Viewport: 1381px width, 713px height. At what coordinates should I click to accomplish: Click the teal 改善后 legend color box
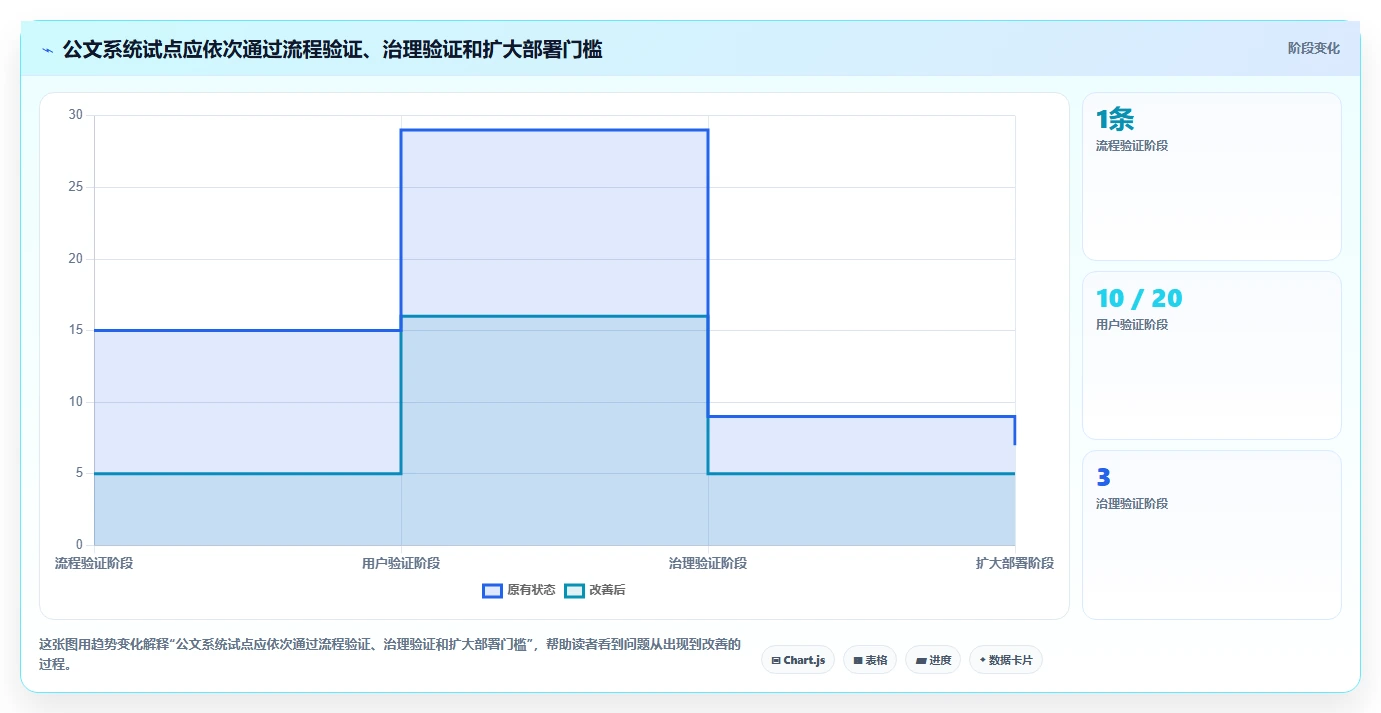click(x=574, y=590)
